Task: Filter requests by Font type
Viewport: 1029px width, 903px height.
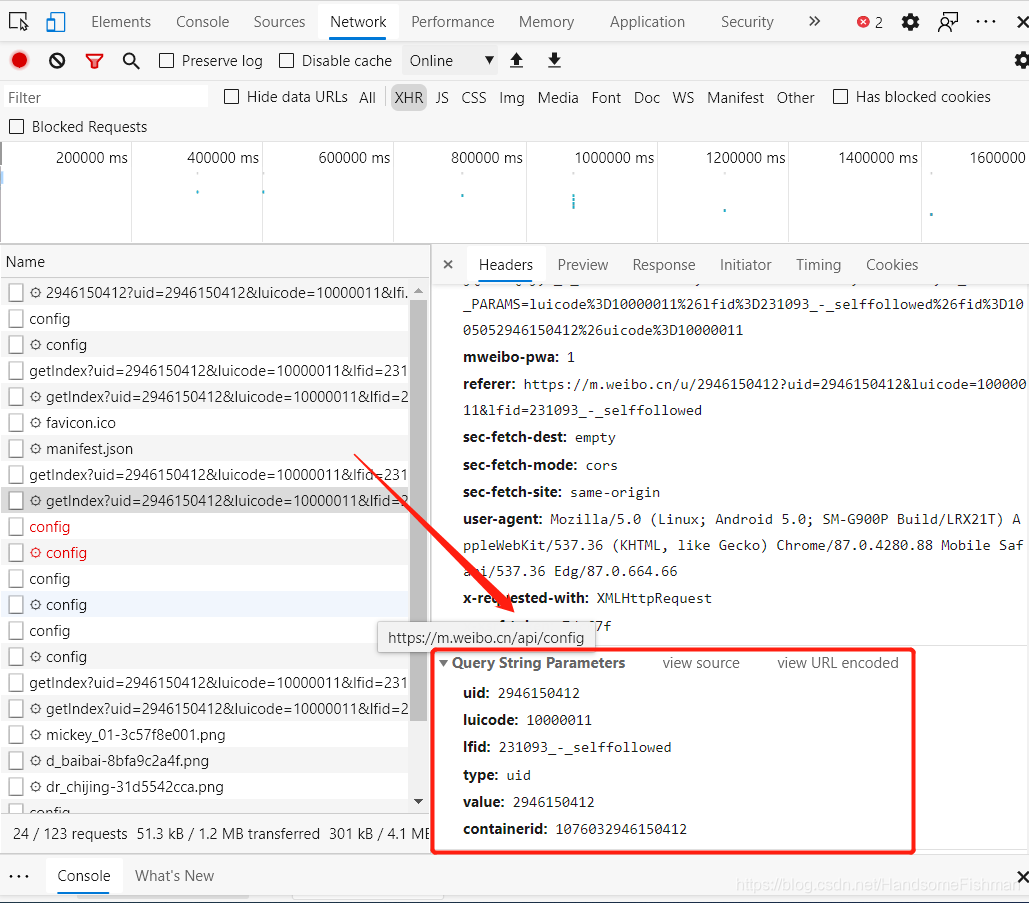Action: tap(606, 98)
